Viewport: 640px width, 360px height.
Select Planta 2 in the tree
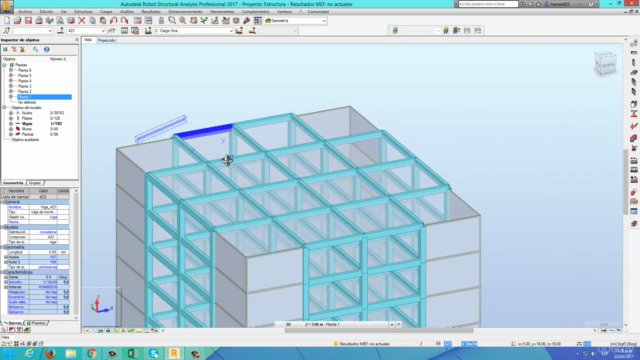[24, 91]
